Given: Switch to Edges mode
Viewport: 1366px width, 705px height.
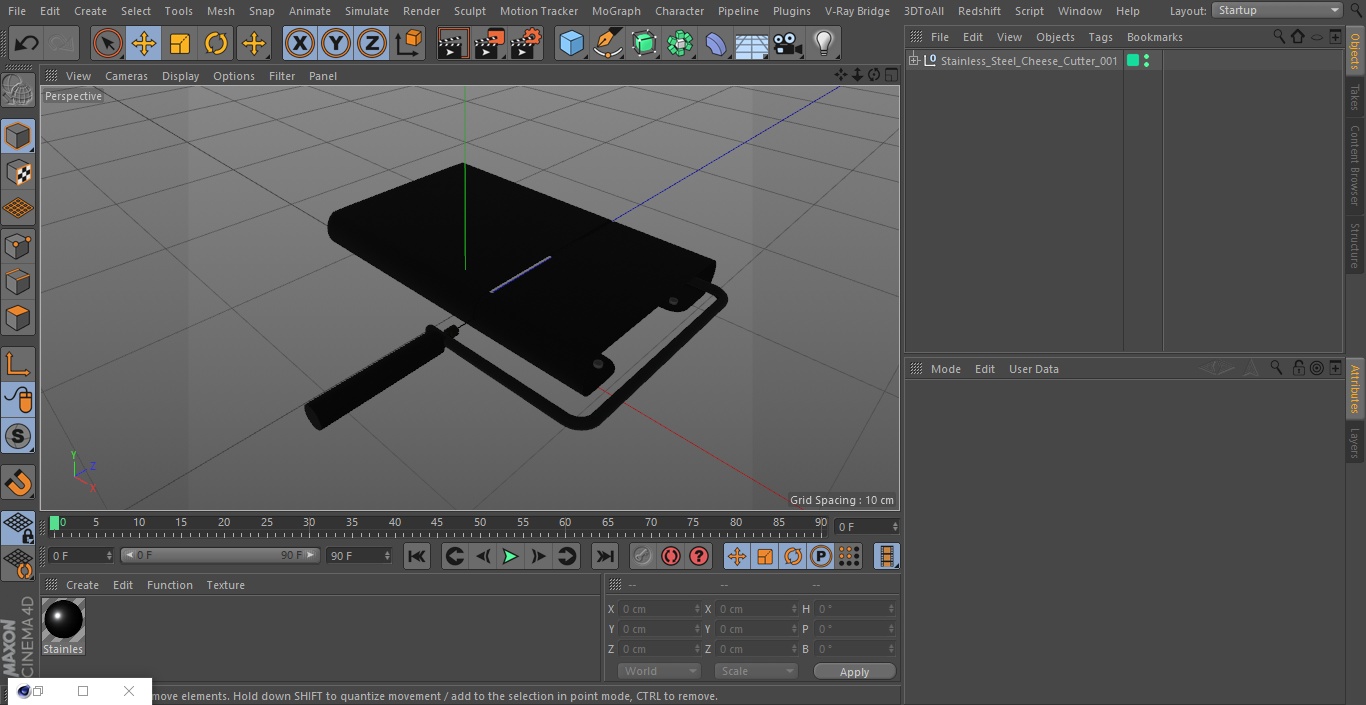Looking at the screenshot, I should [x=18, y=282].
